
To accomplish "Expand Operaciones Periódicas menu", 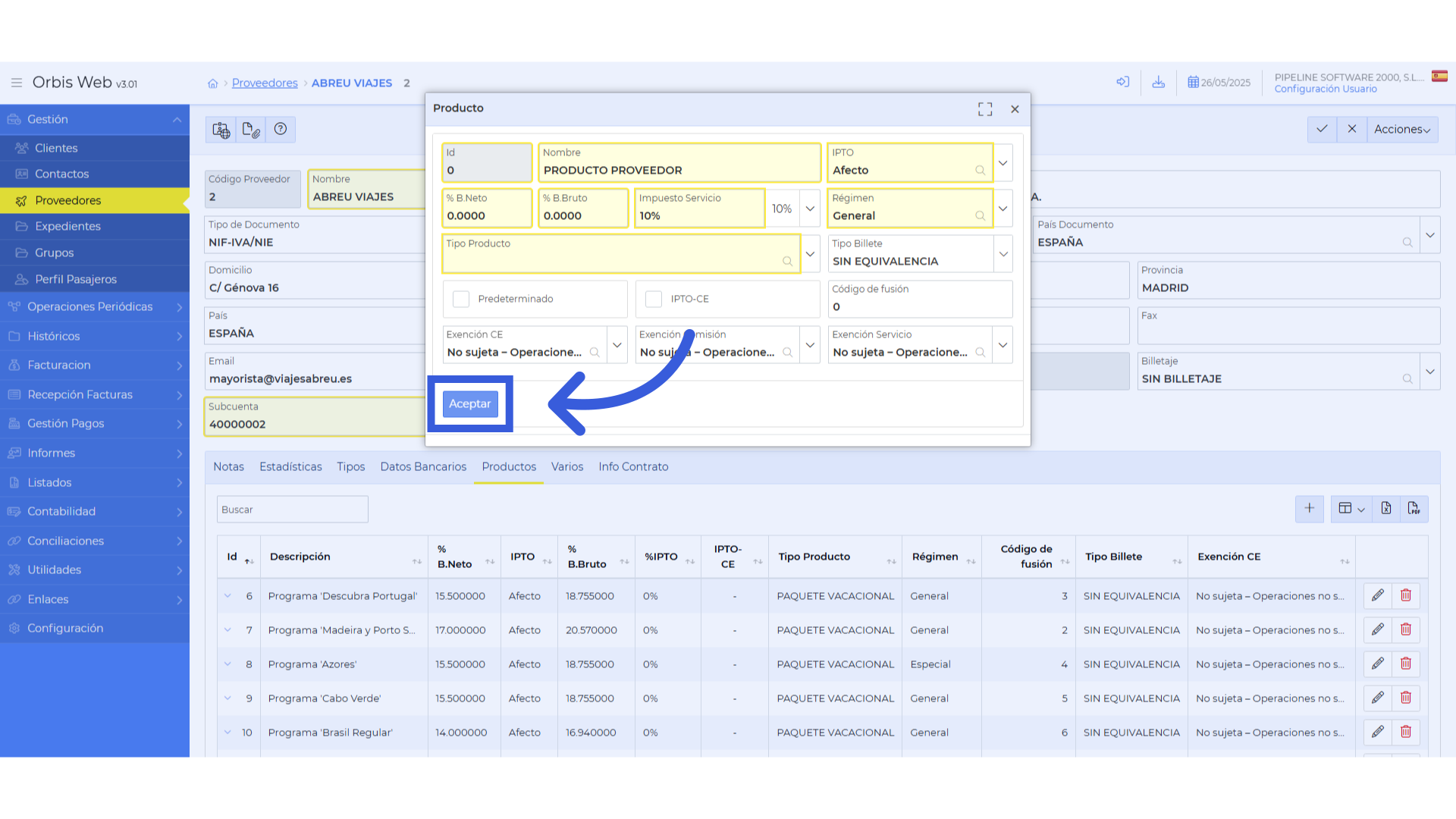I will point(95,306).
